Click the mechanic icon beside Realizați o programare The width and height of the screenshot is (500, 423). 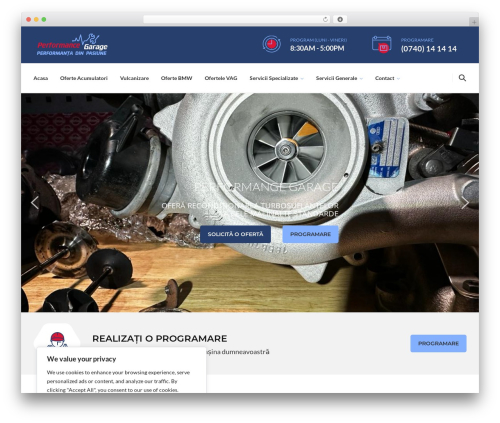tap(57, 339)
